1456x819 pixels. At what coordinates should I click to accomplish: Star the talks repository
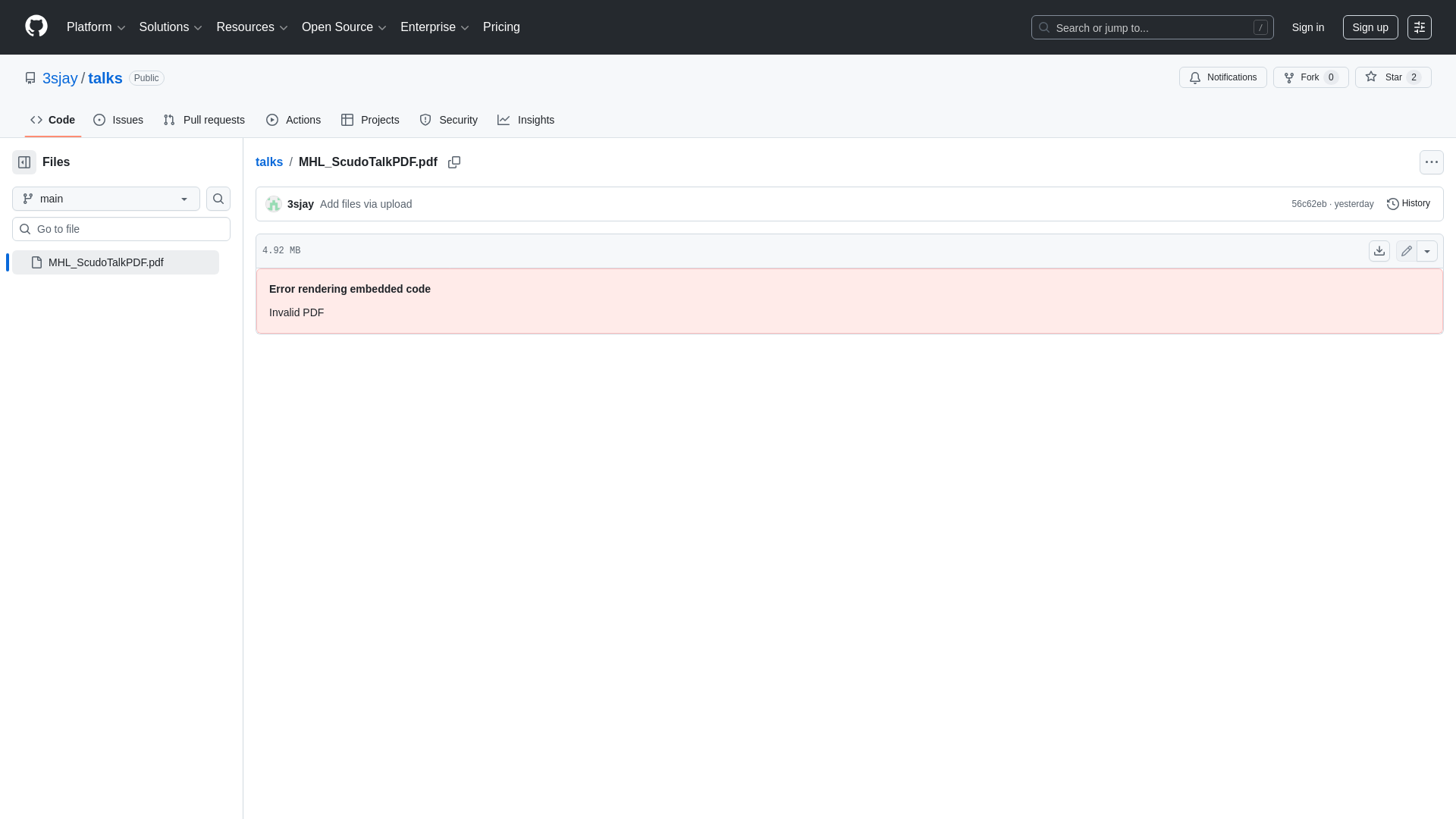pos(1392,77)
